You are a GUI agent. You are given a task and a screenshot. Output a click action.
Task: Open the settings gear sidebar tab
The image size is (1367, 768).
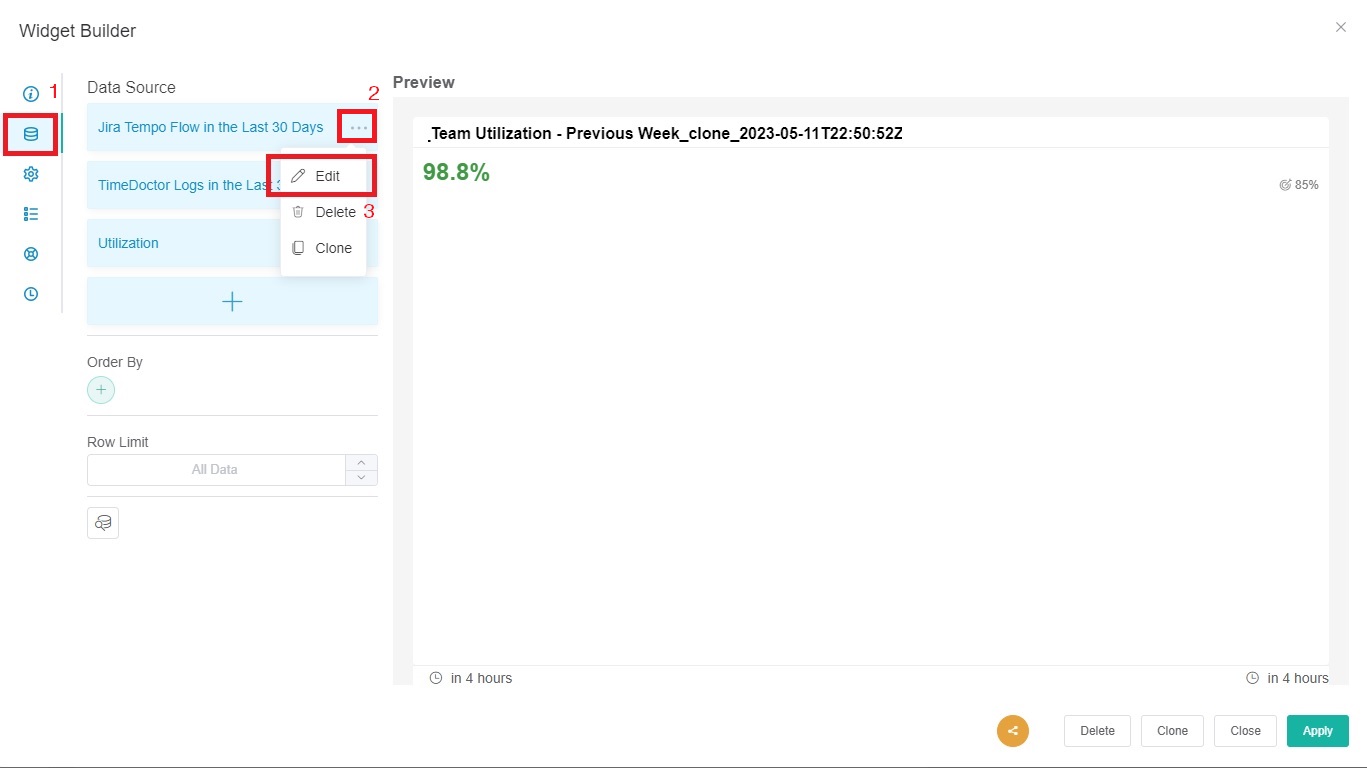pos(31,174)
